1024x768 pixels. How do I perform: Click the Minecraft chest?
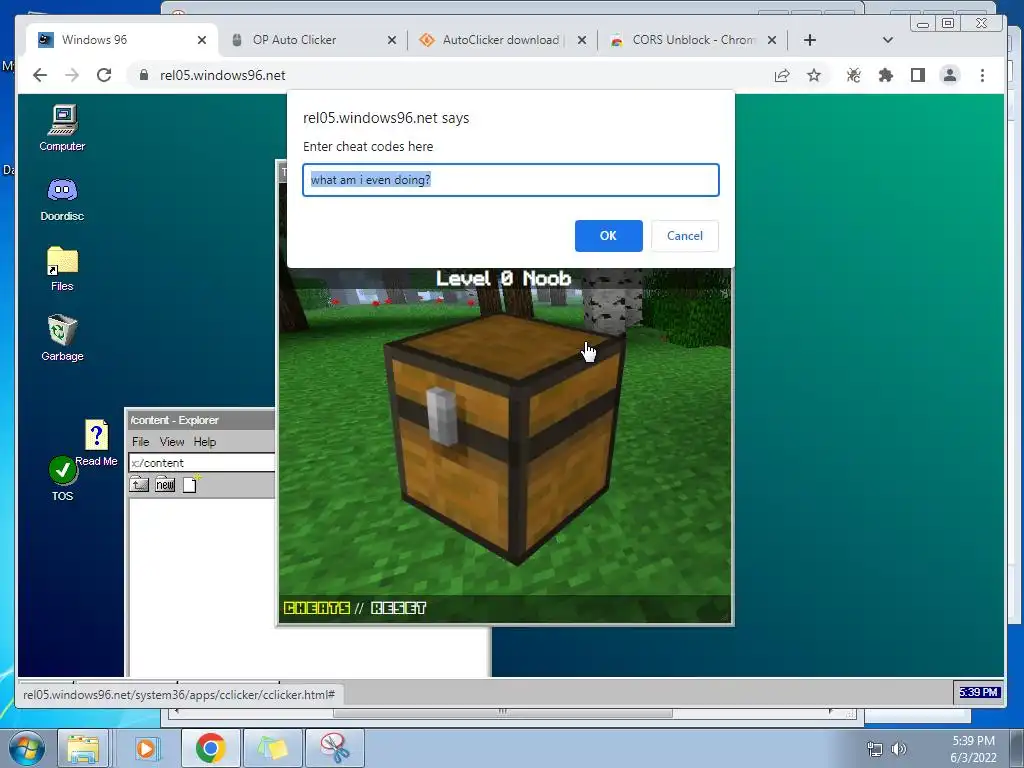504,438
